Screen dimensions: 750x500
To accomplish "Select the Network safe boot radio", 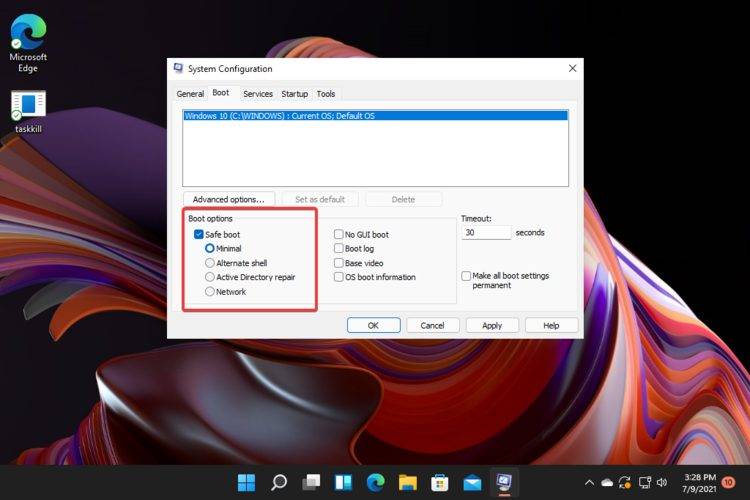I will [209, 292].
